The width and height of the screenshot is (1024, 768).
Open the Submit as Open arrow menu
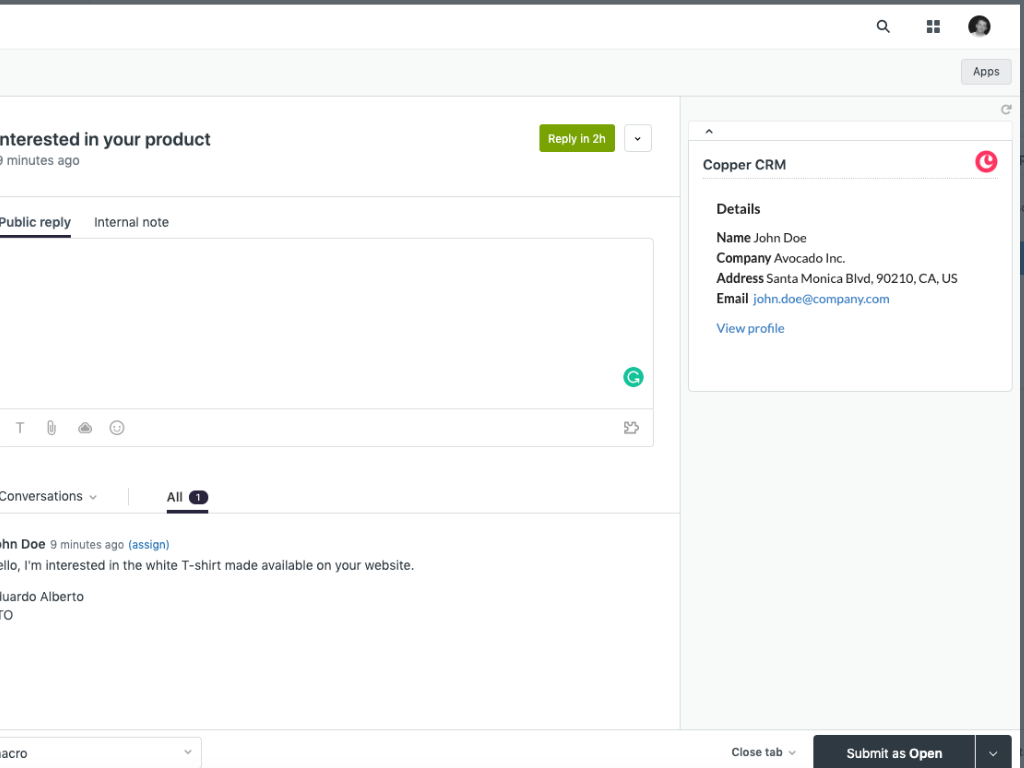click(x=993, y=753)
